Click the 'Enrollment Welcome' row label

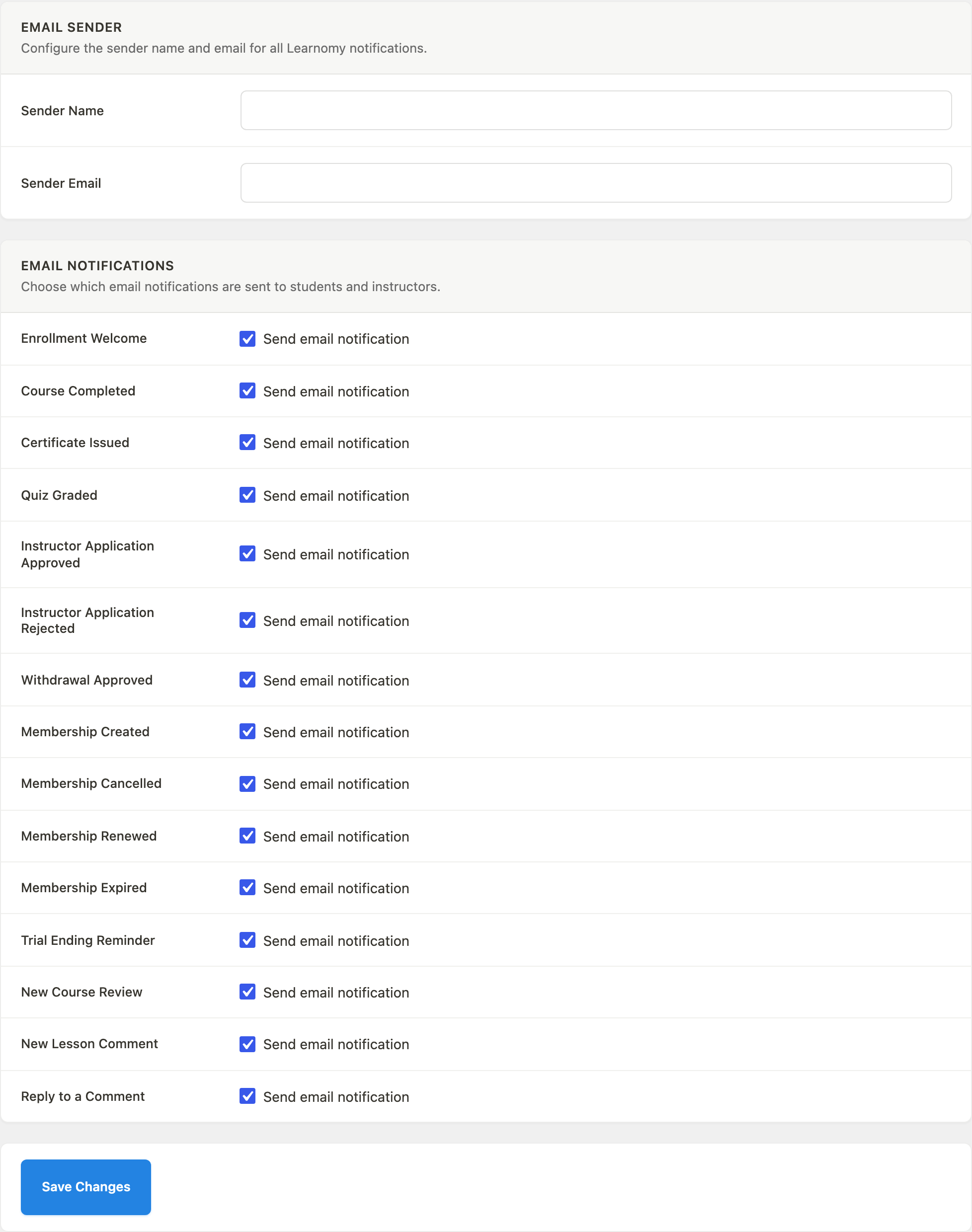click(83, 338)
